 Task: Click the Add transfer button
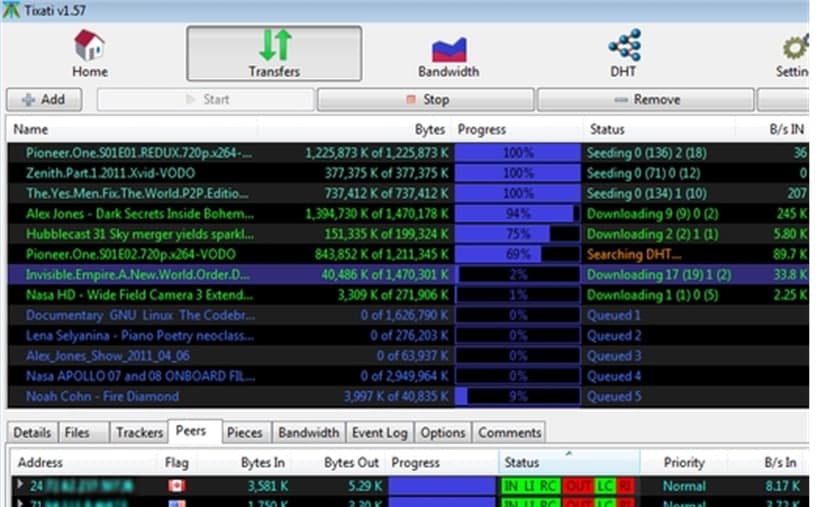[x=44, y=100]
